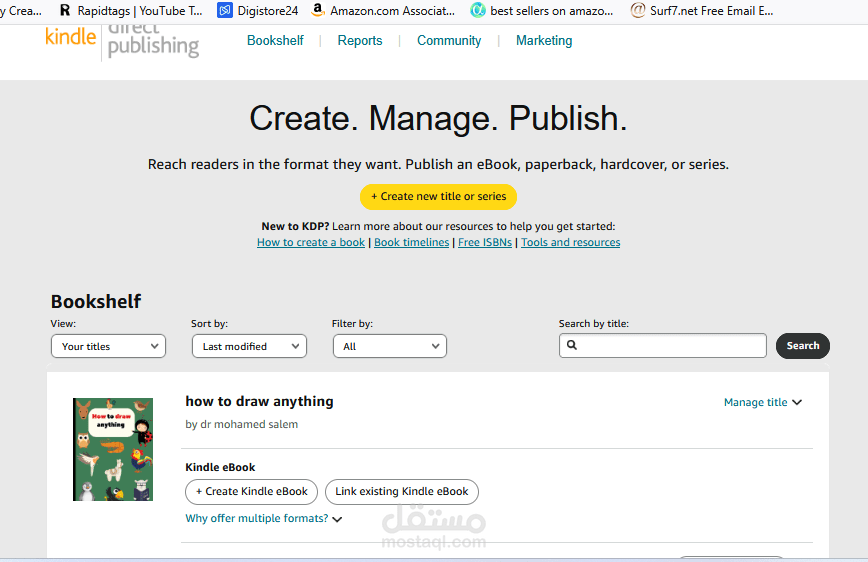Open the Marketing tab

[x=544, y=40]
